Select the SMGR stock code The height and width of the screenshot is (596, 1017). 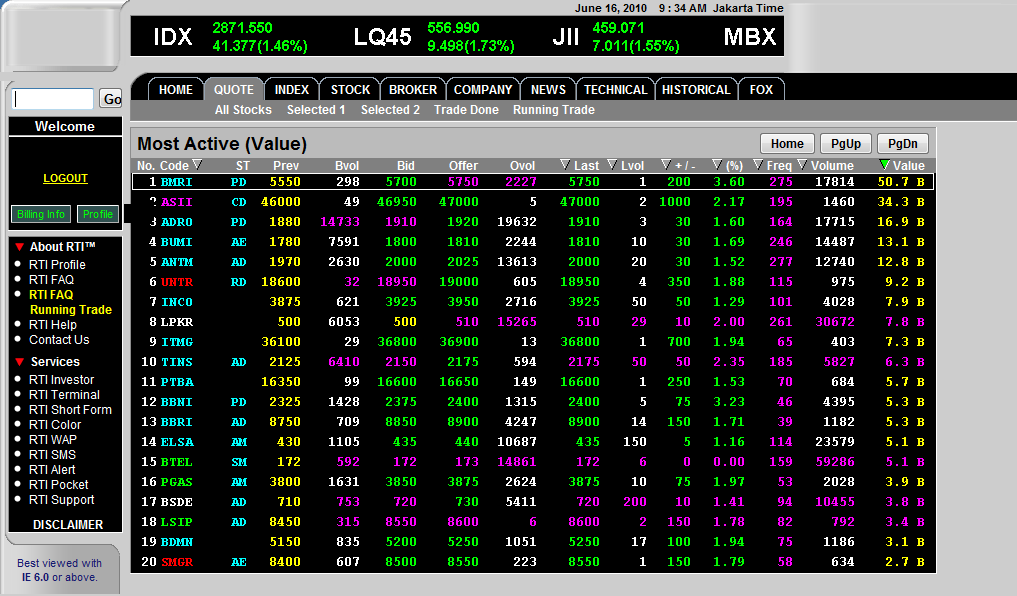[x=176, y=562]
